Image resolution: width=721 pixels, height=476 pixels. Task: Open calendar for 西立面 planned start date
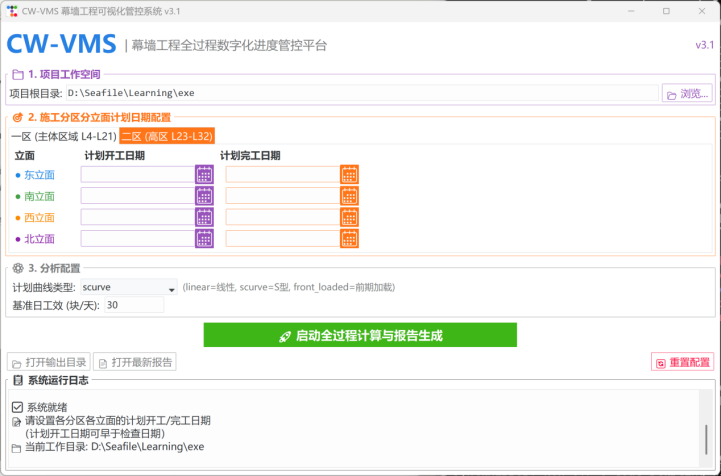(204, 217)
